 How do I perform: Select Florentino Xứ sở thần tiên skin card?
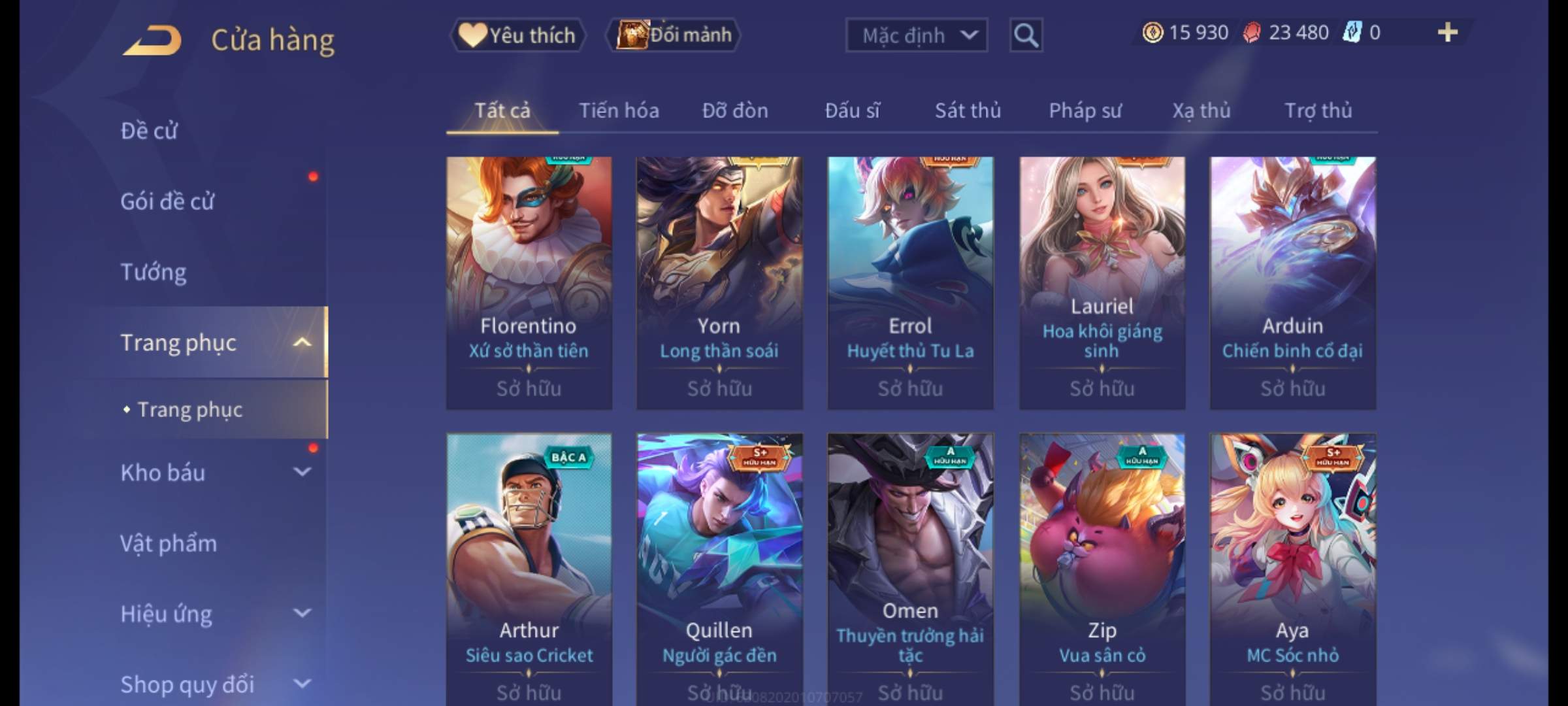pyautogui.click(x=529, y=283)
